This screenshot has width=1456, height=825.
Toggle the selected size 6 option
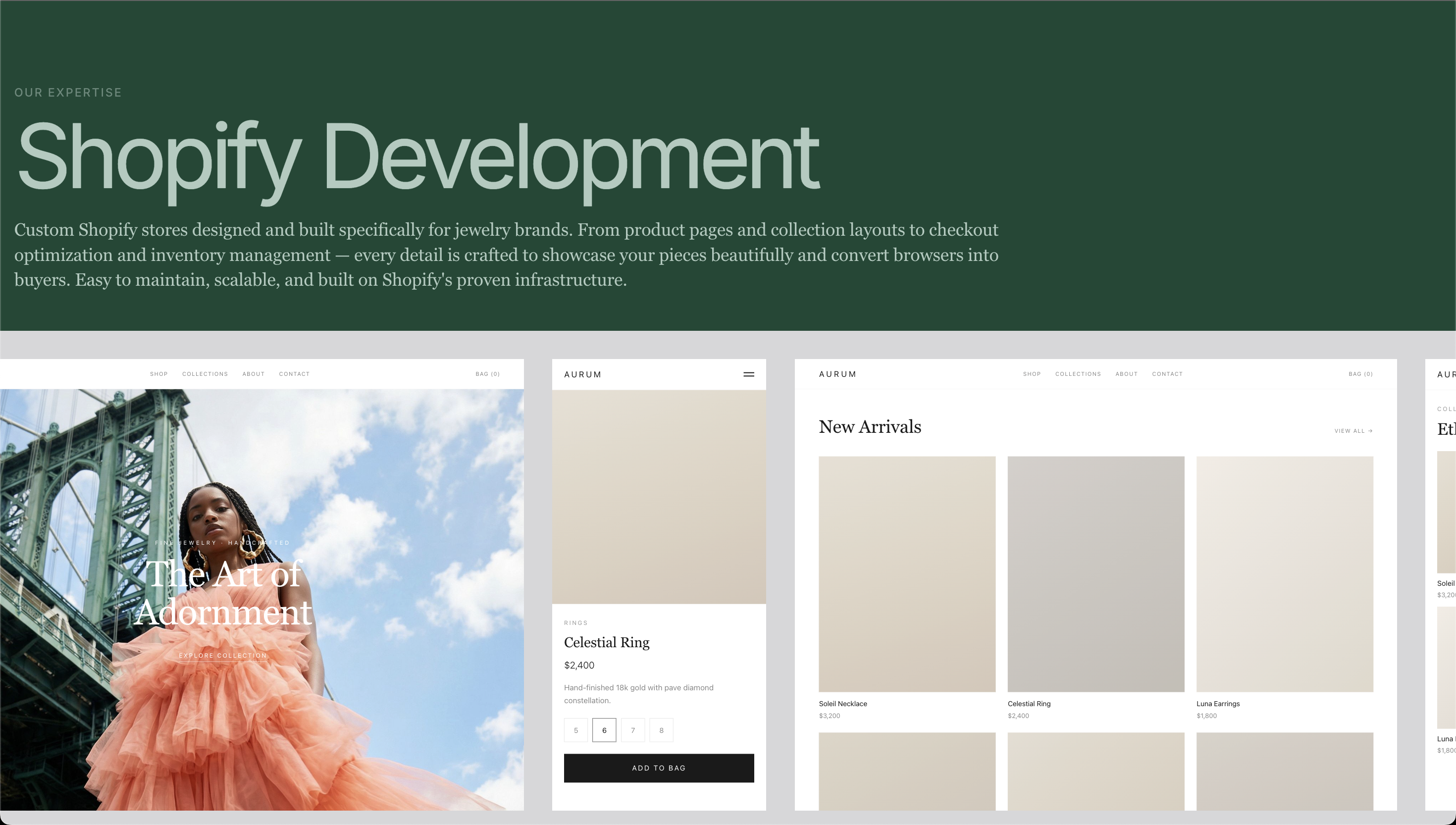click(604, 730)
